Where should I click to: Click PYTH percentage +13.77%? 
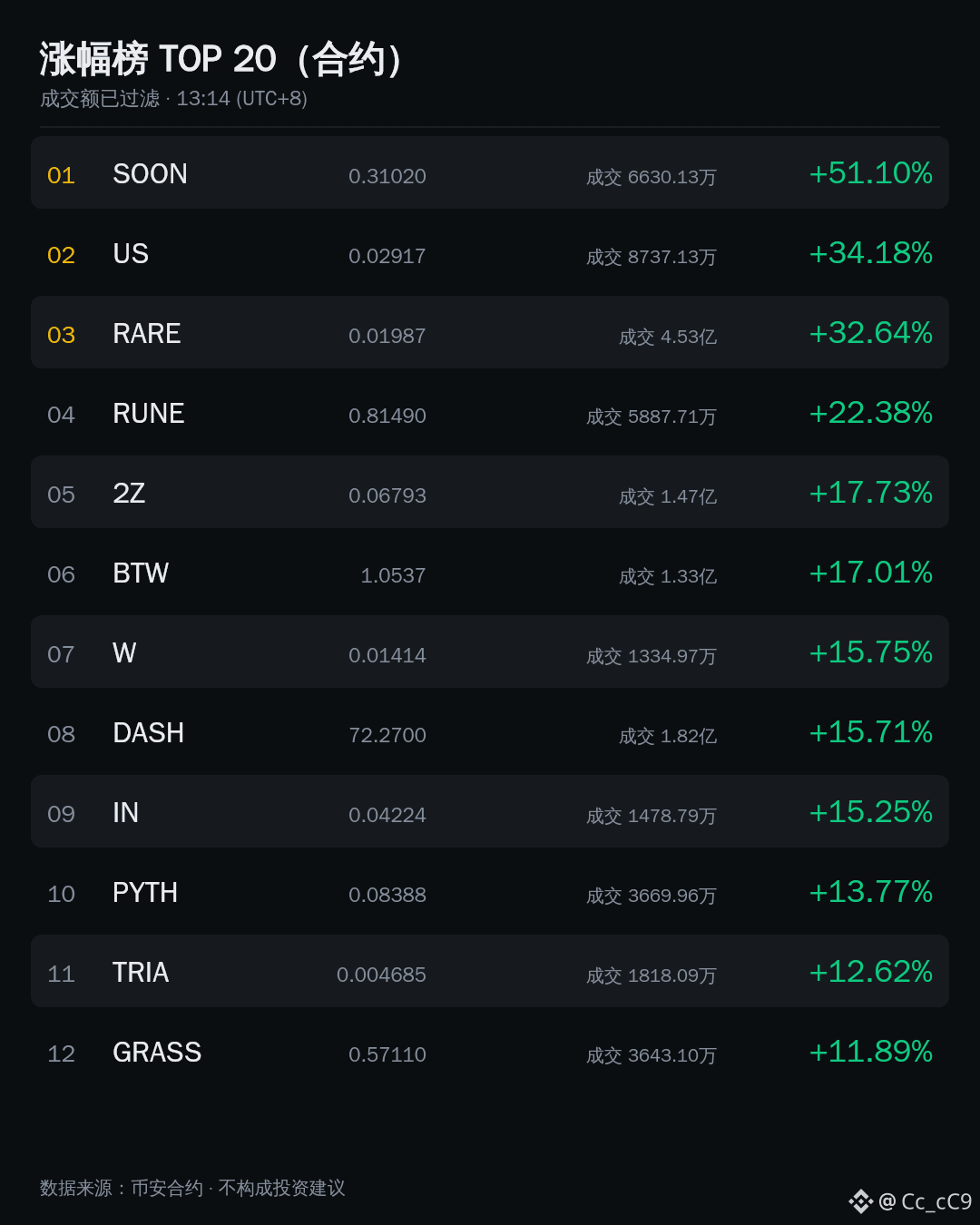870,892
